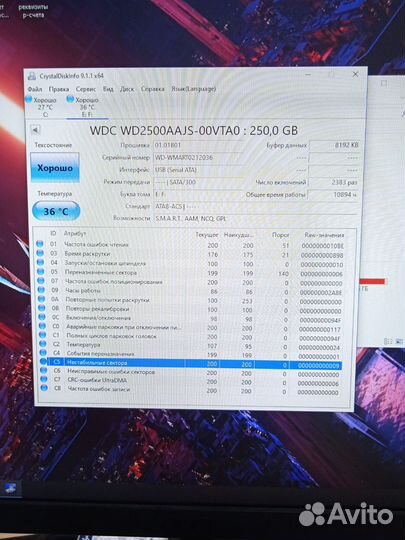This screenshot has width=405, height=540.
Task: Open the Язык(Language) menu
Action: point(194,89)
